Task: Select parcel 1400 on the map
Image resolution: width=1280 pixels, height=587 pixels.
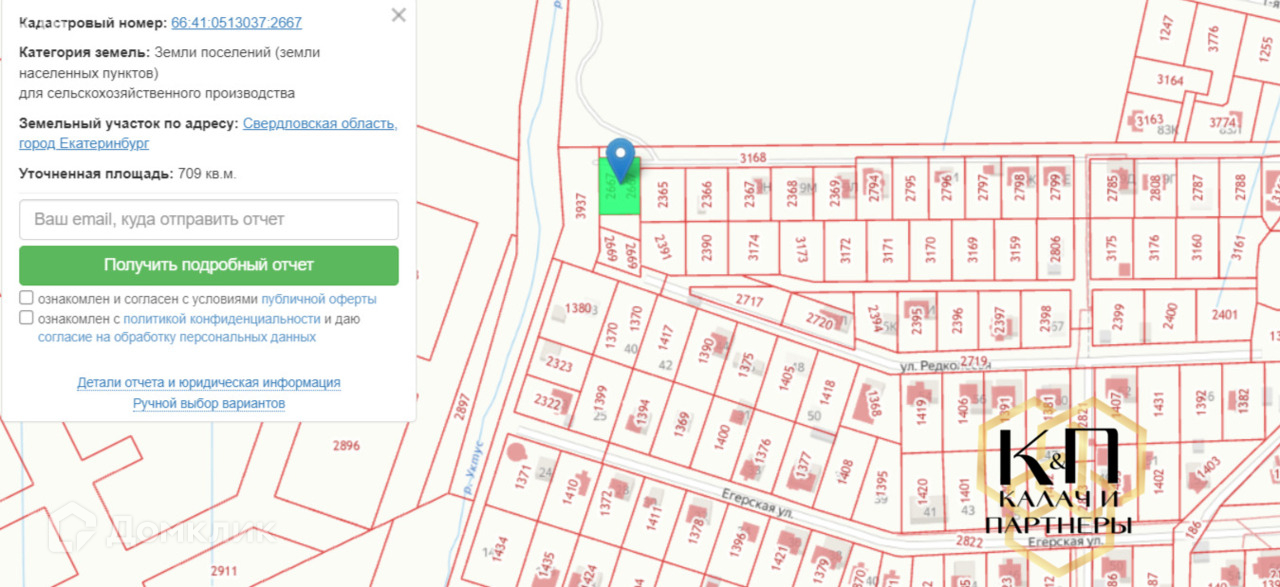Action: click(723, 437)
